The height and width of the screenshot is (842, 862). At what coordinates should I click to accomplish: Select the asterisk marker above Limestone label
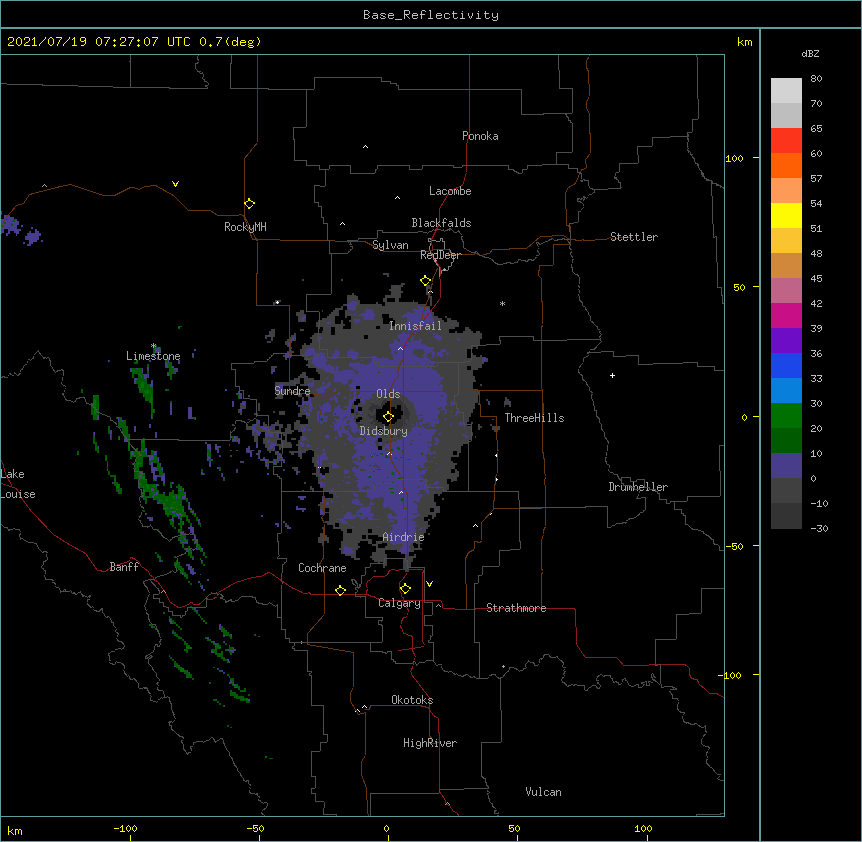153,346
